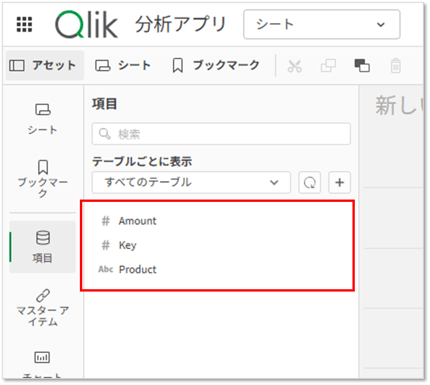
Task: Open マスター アイテム in the sidebar
Action: point(43,307)
